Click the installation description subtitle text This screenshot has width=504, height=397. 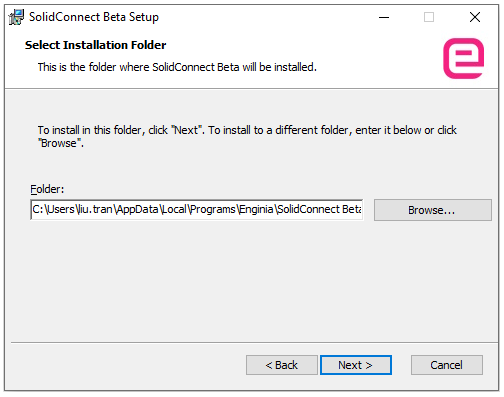point(177,67)
